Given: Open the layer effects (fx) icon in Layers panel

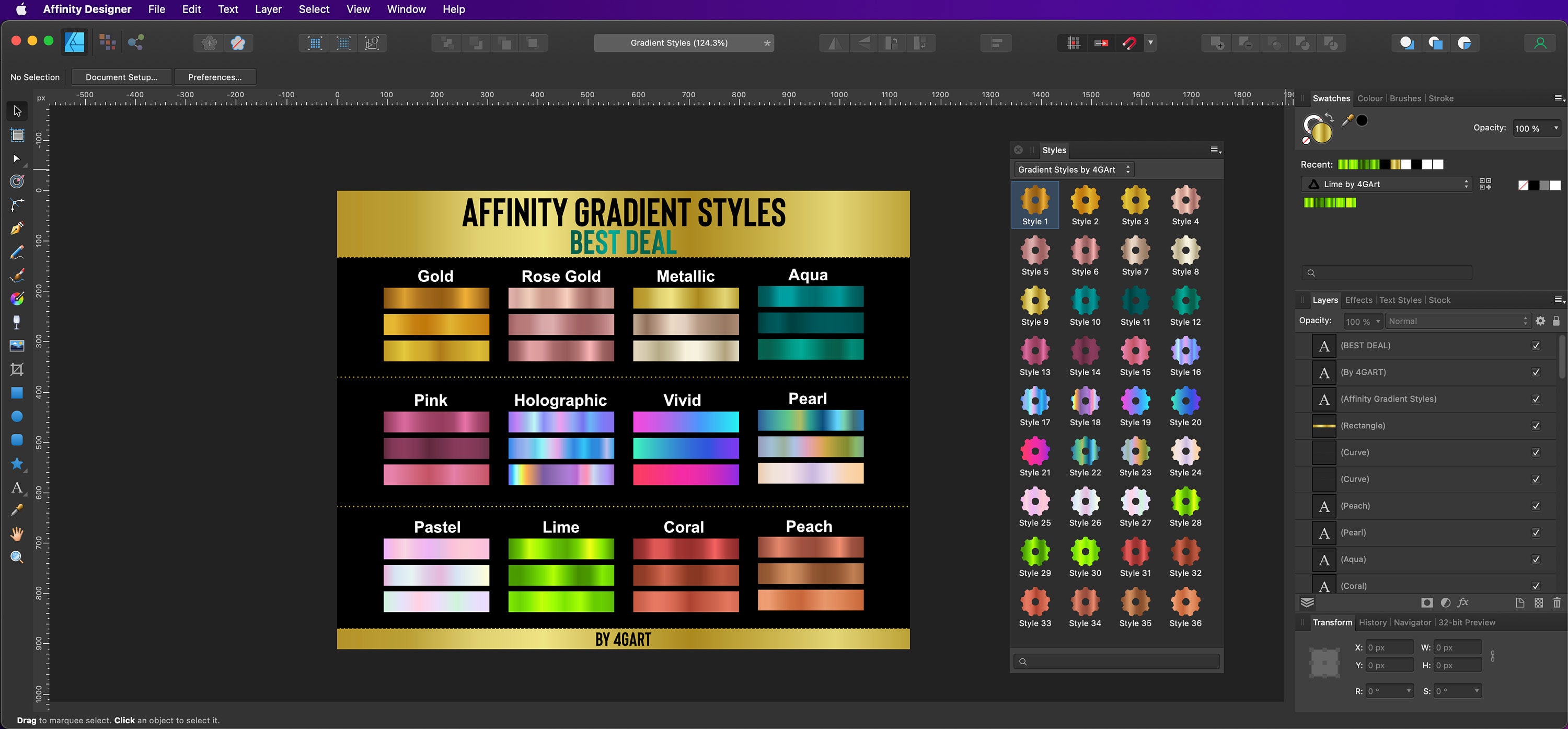Looking at the screenshot, I should 1464,602.
